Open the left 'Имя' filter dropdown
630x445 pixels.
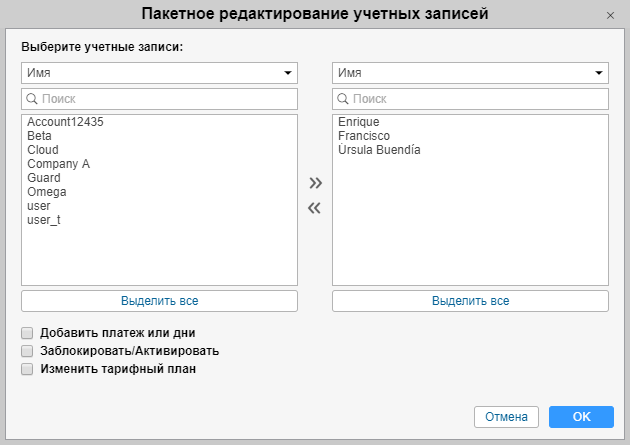[x=159, y=73]
